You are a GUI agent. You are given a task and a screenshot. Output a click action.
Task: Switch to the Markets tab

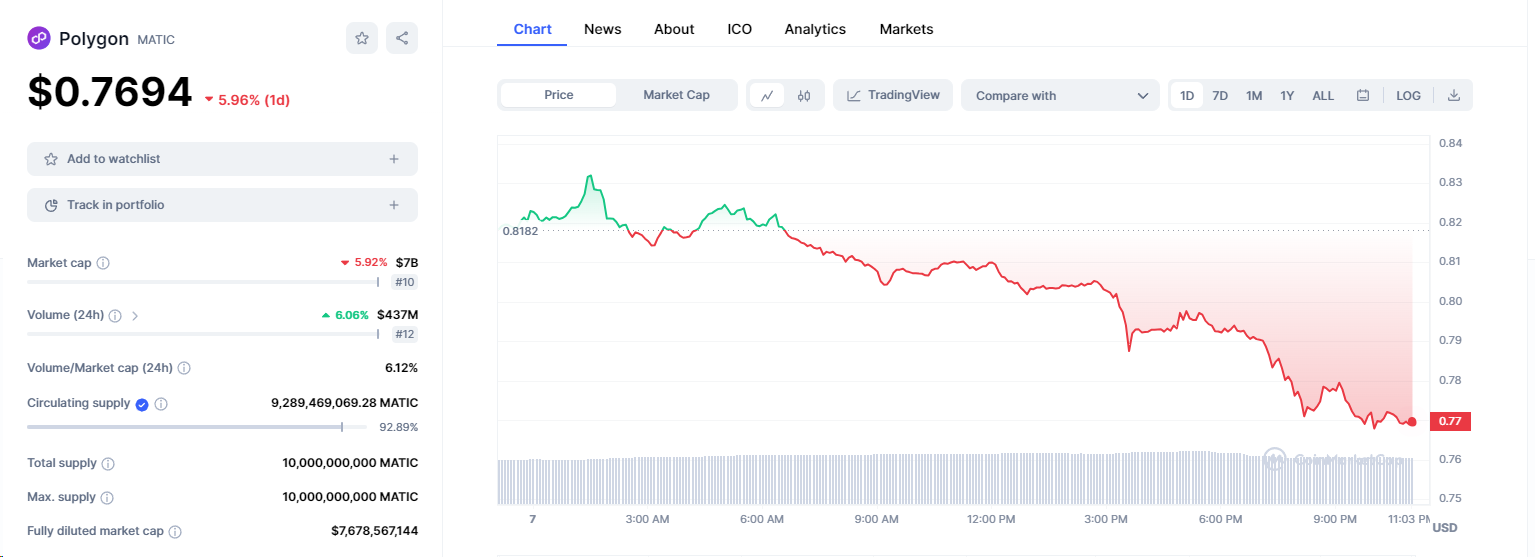(906, 29)
